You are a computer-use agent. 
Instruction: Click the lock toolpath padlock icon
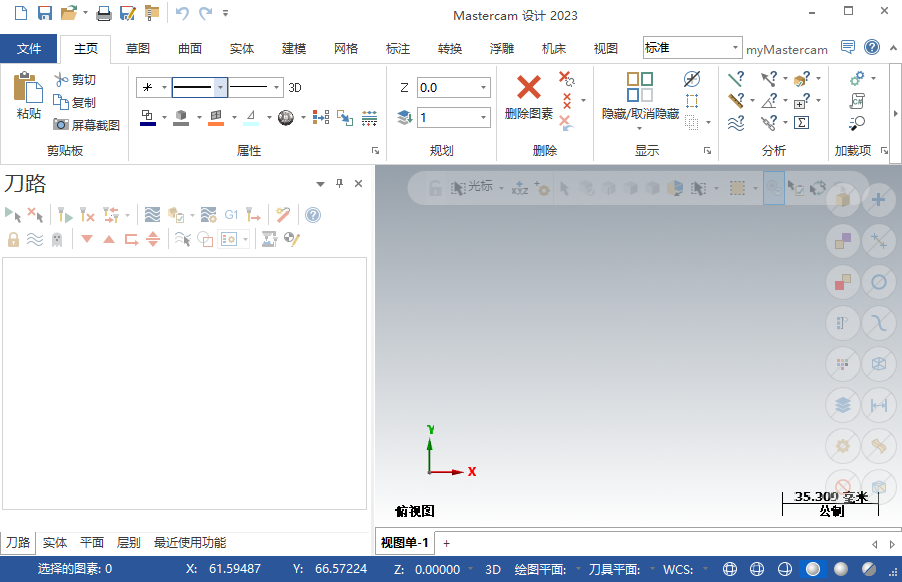(x=13, y=239)
